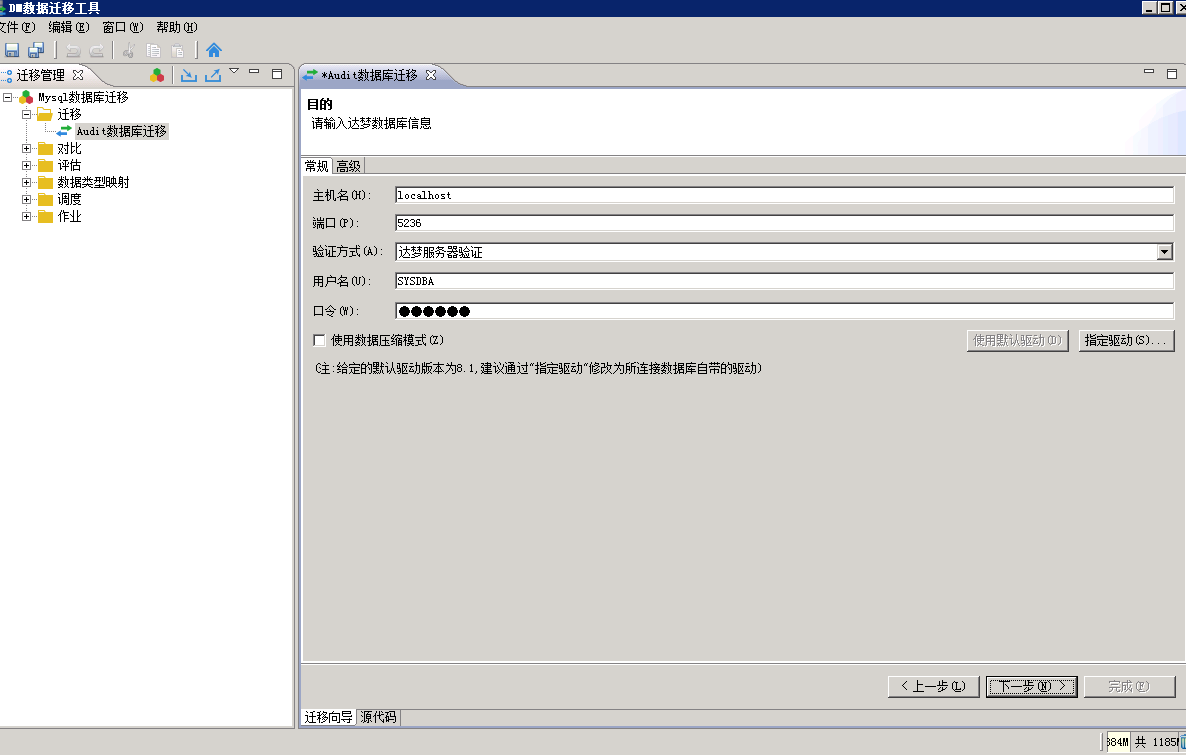Open the 验证方式 dropdown list

(1164, 252)
